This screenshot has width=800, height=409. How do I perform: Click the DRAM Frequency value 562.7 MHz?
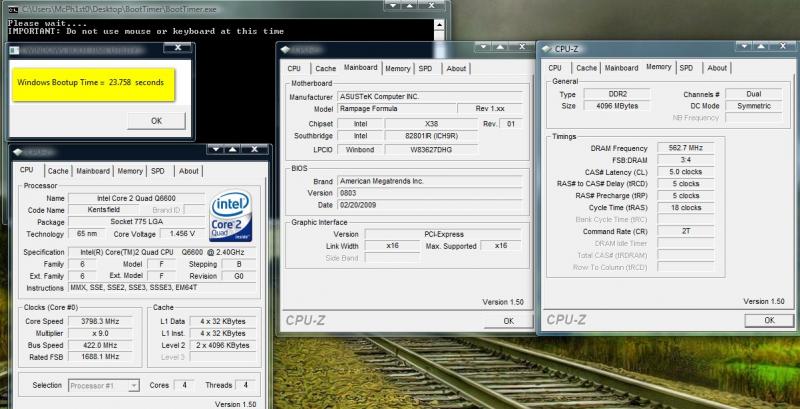[x=686, y=148]
